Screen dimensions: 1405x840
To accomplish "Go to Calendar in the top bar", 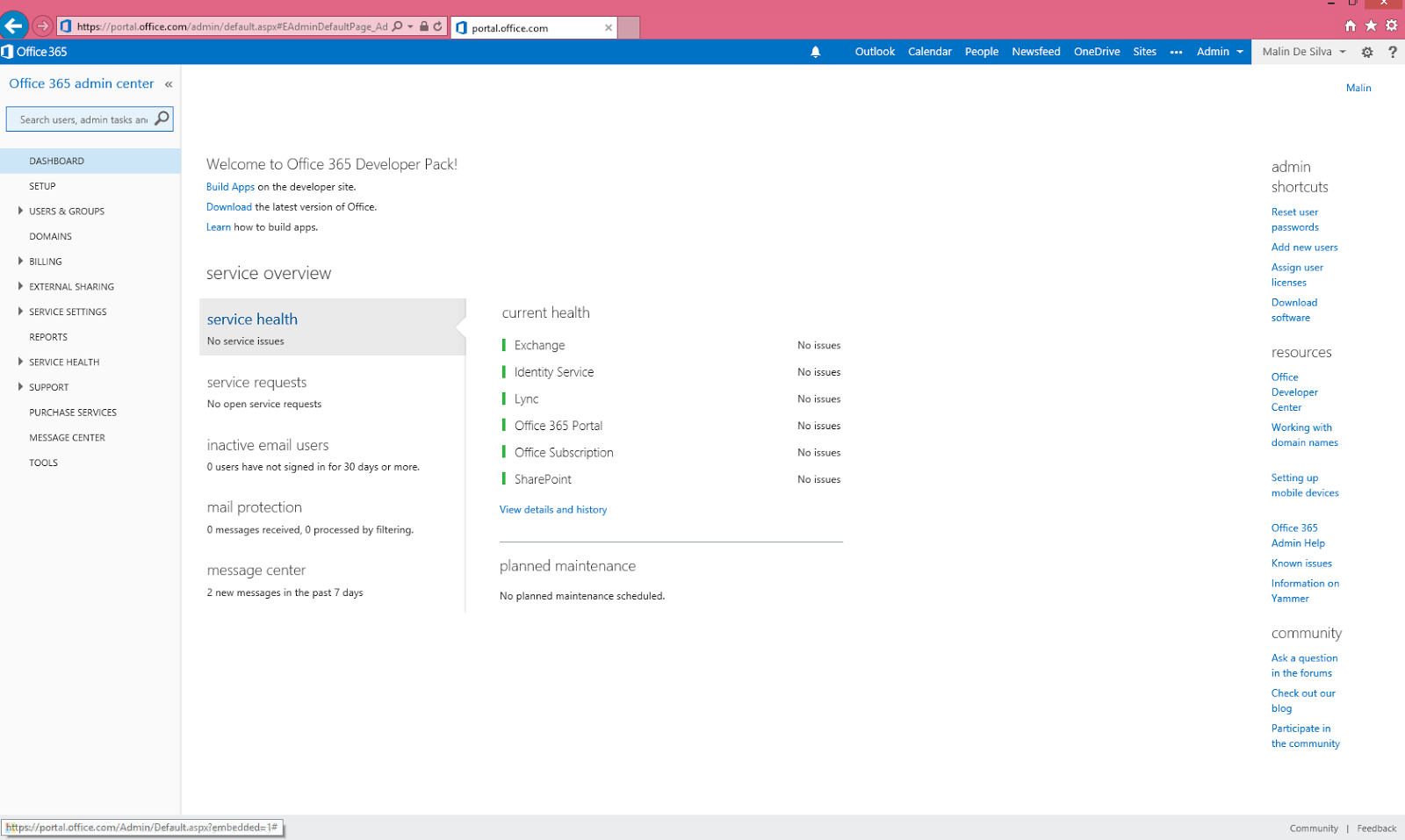I will point(930,52).
